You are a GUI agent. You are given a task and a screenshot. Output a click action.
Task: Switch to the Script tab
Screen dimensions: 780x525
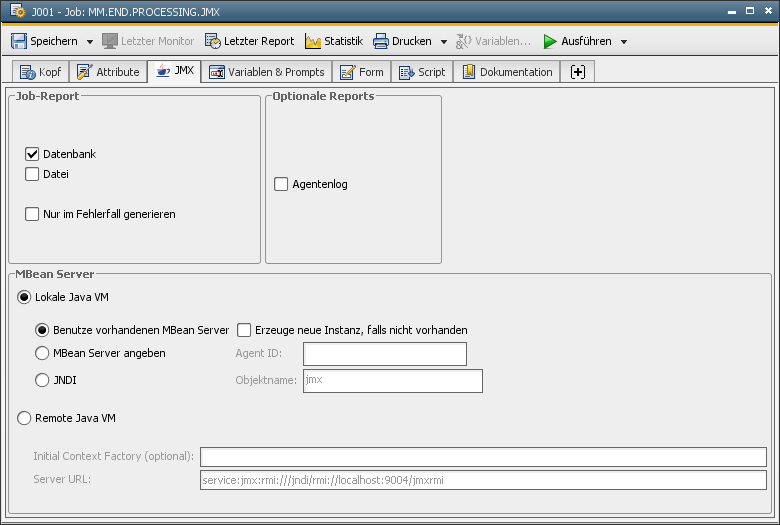tap(422, 72)
